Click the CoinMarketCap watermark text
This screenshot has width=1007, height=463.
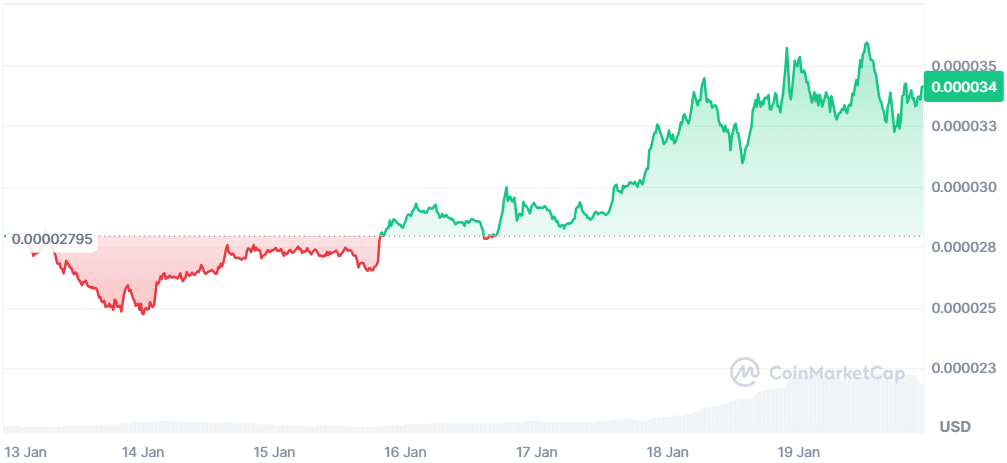[836, 373]
